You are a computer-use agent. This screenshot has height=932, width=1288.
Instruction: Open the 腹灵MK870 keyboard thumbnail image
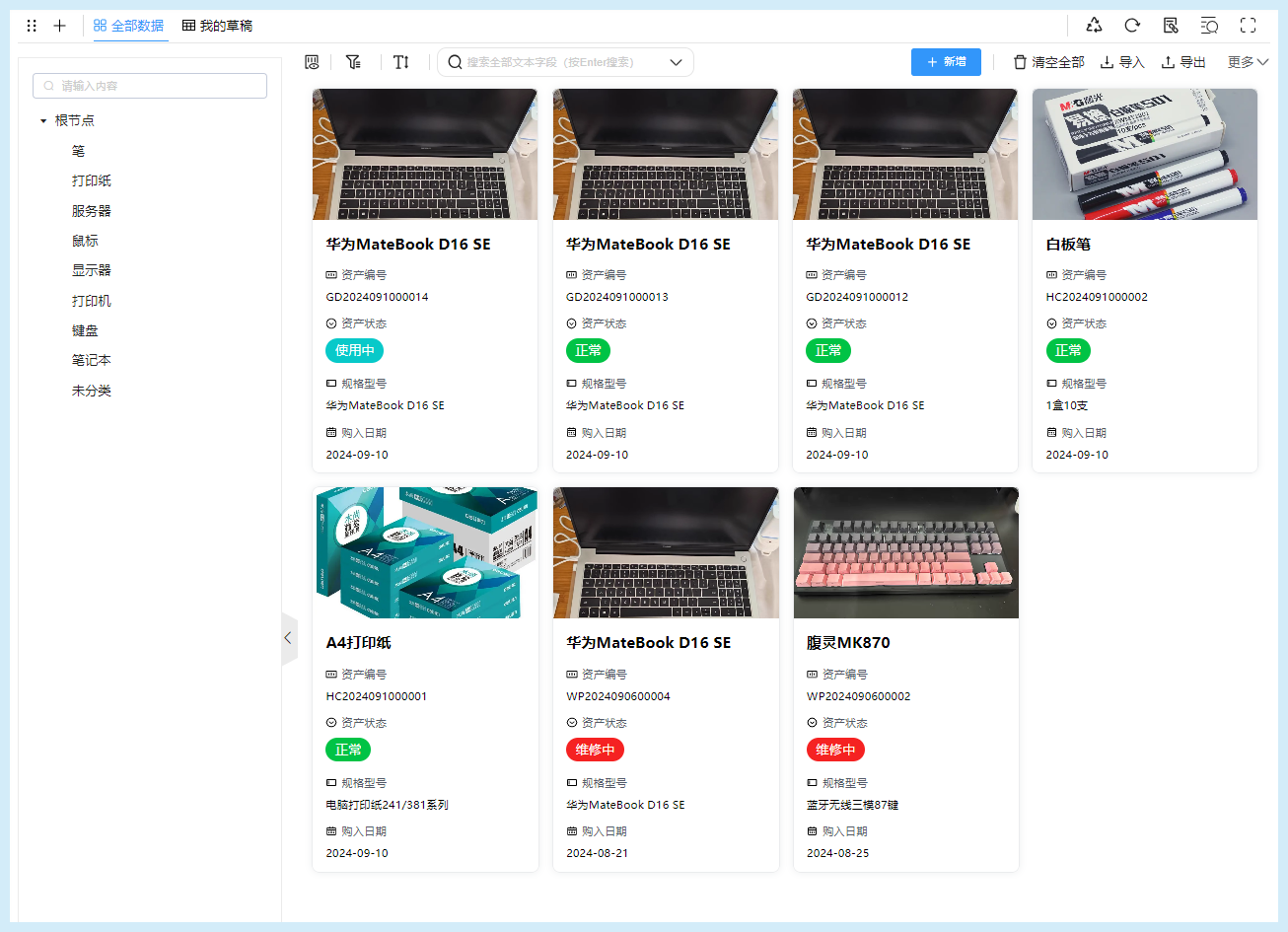905,552
